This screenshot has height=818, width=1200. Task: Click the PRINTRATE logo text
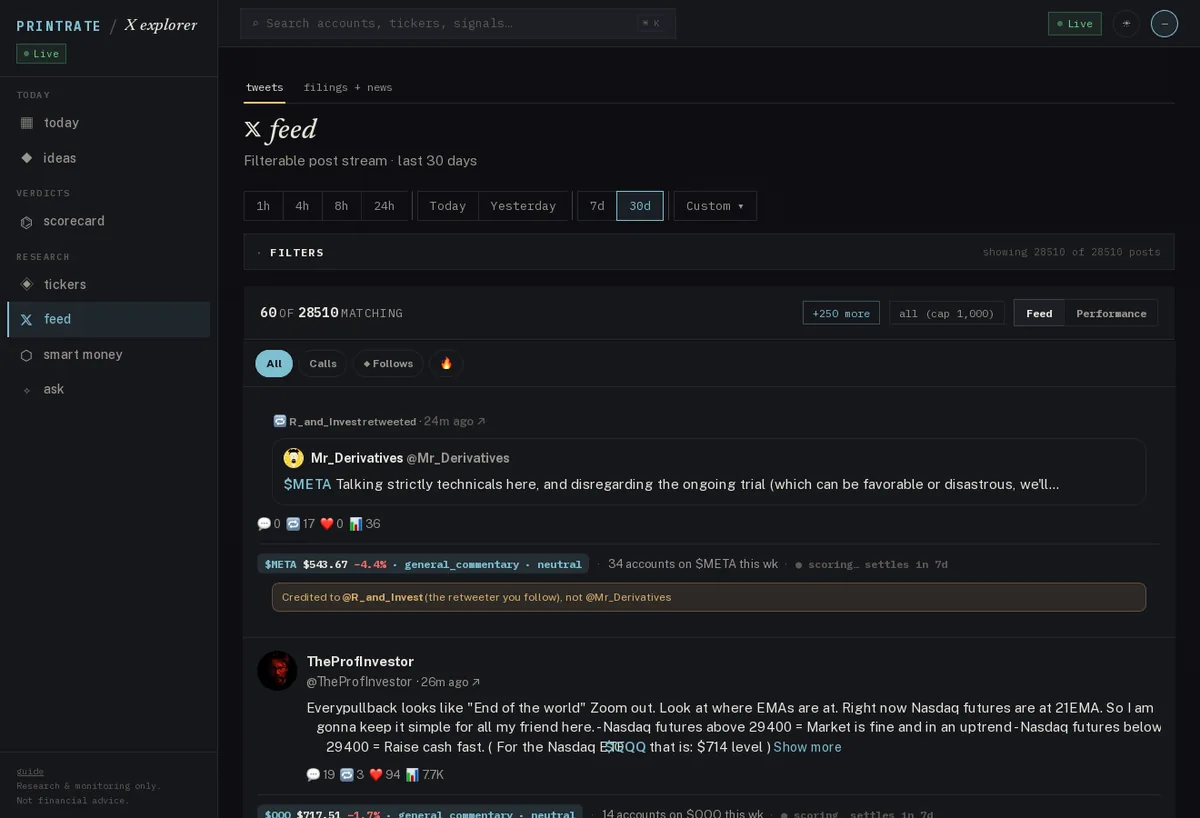58,25
